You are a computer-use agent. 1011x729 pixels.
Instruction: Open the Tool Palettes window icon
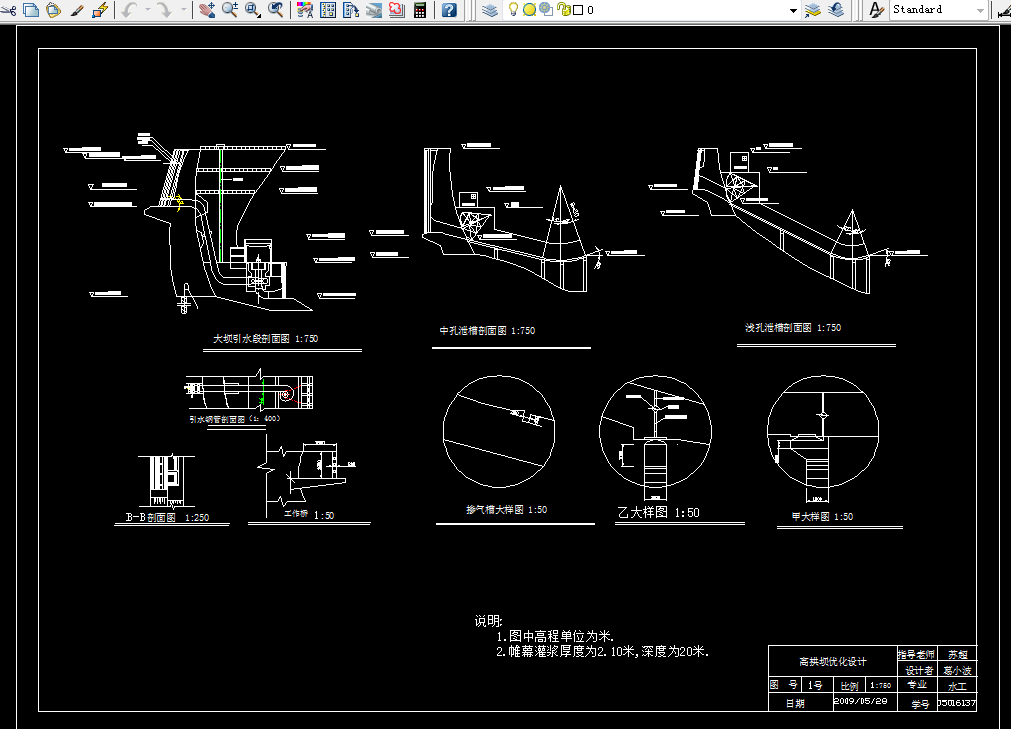(x=351, y=10)
